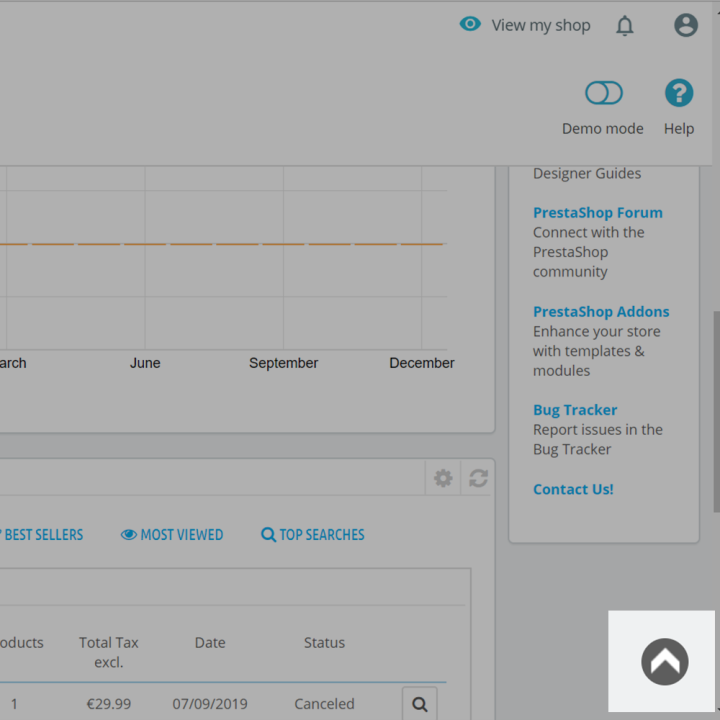Click the June axis label on the chart

pyautogui.click(x=145, y=363)
